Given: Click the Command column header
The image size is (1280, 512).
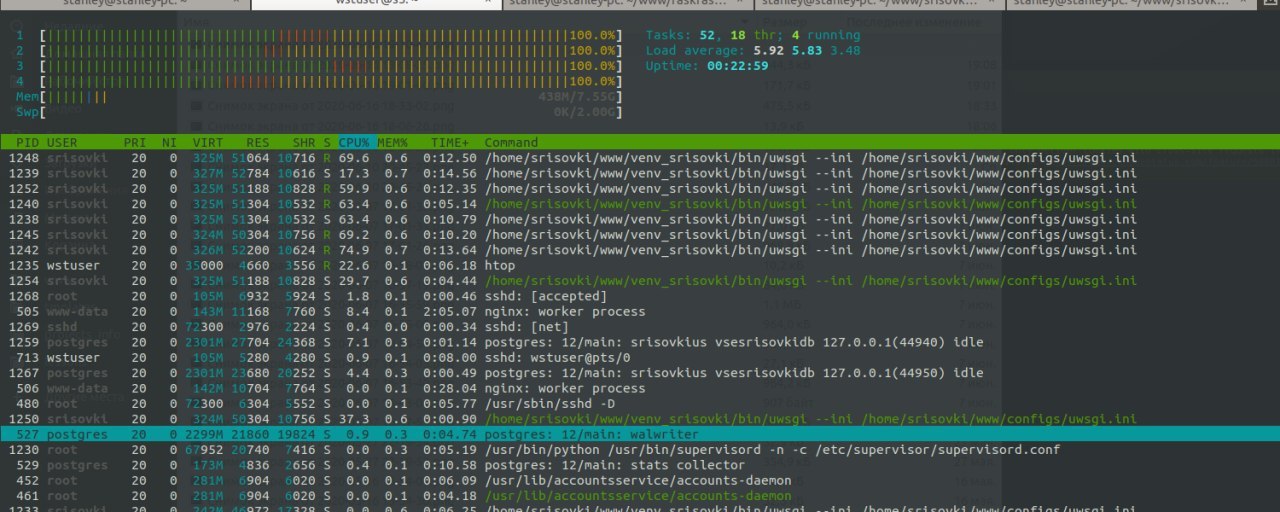Looking at the screenshot, I should click(x=511, y=142).
